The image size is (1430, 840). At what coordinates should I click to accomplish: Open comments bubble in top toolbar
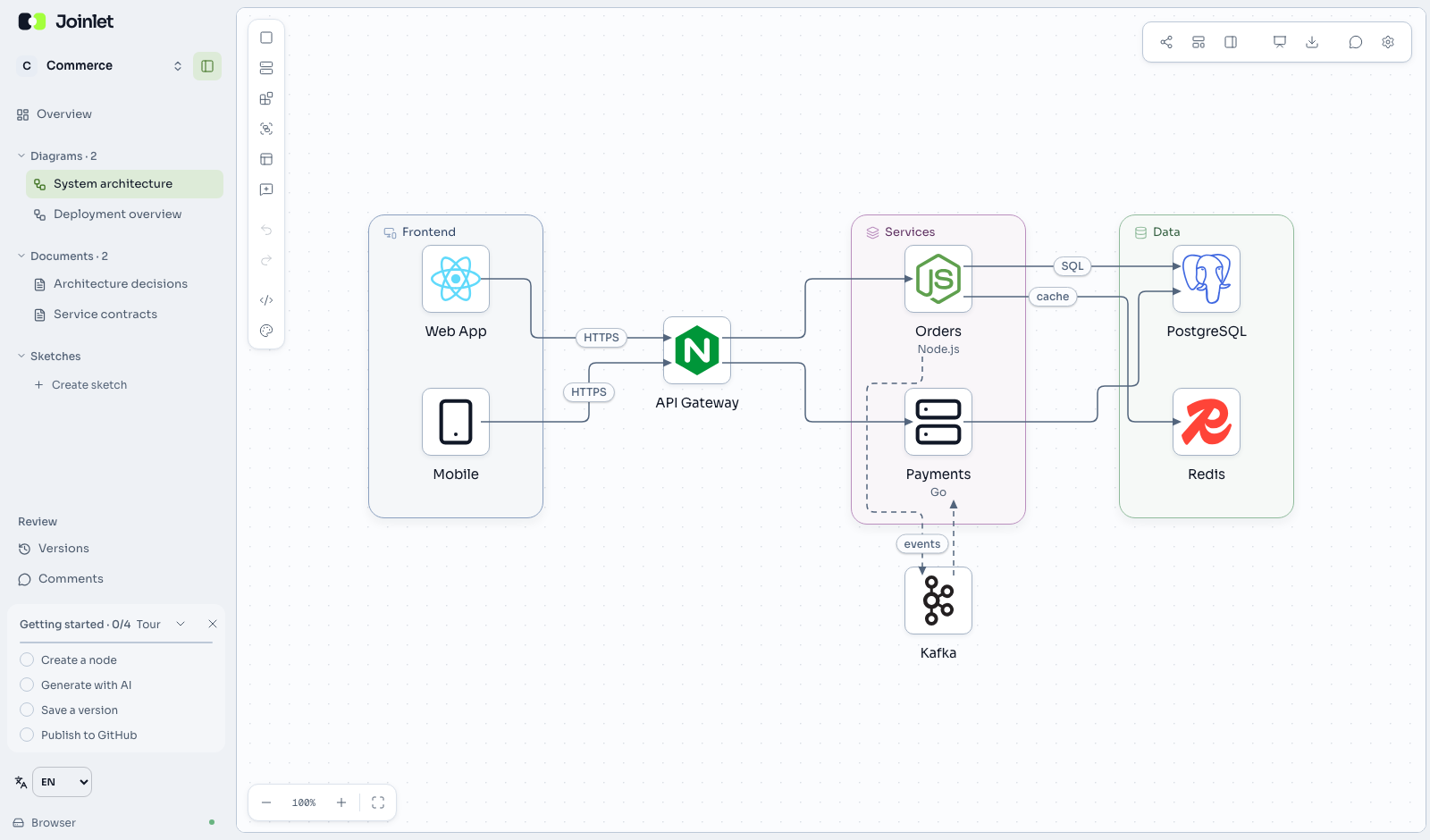[x=1356, y=42]
